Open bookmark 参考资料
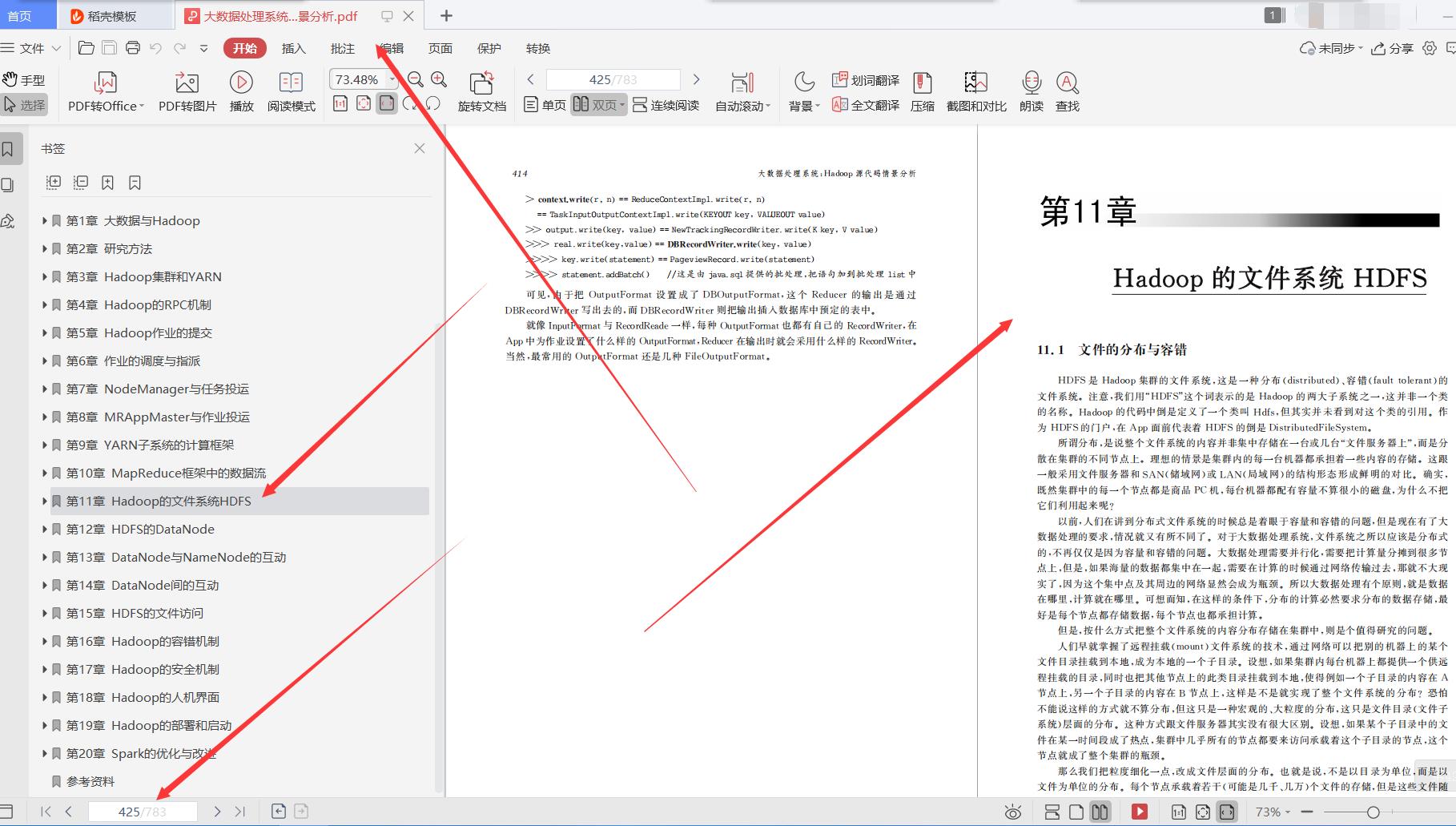 click(90, 782)
